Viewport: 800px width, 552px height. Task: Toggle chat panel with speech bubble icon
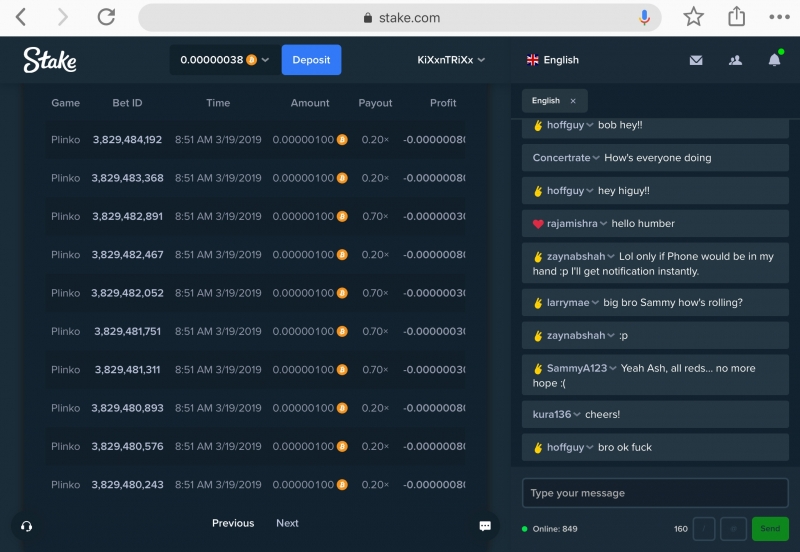click(x=485, y=526)
